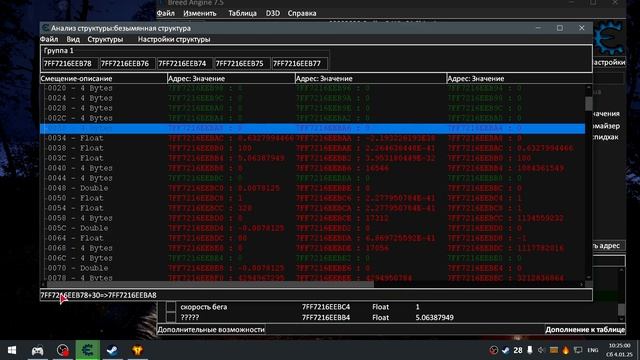Click the horizontal scrollbar left arrow
This screenshot has height=360, width=640.
[43, 284]
